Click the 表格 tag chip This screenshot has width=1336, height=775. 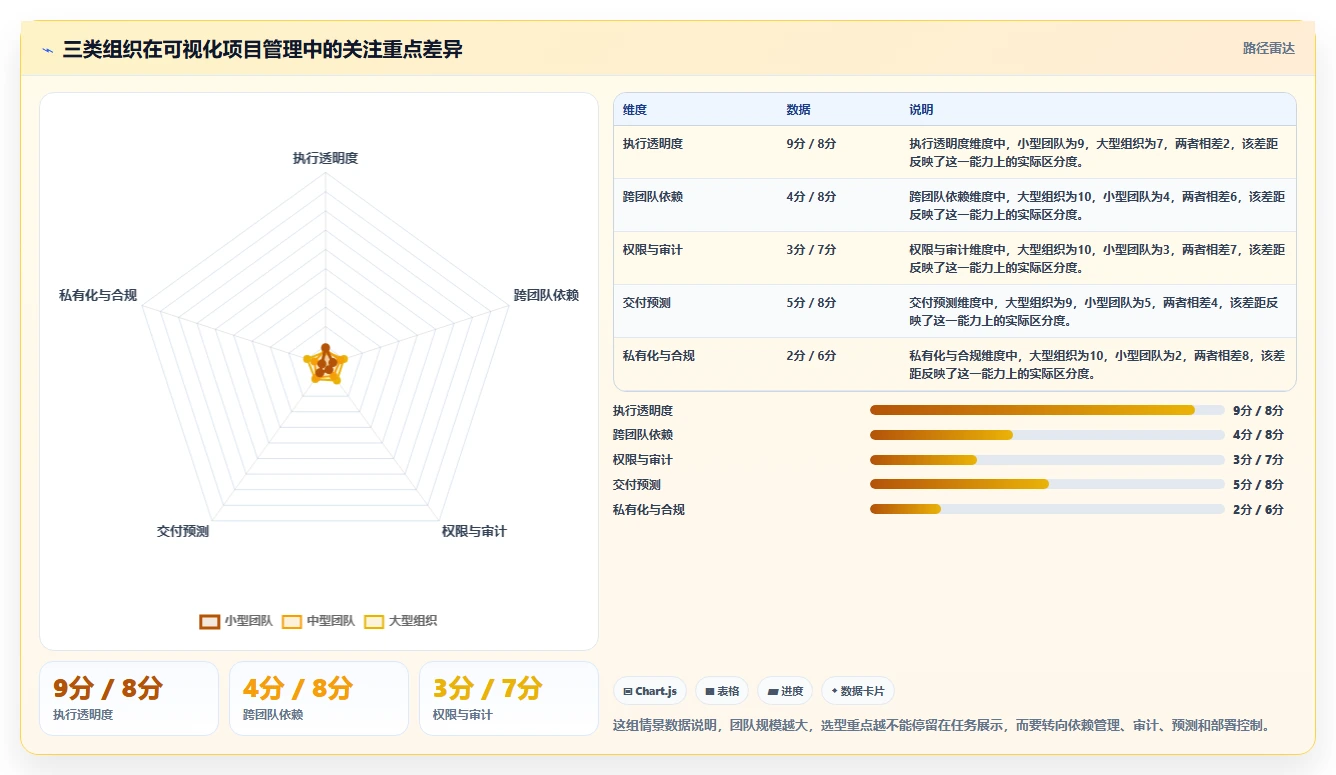coord(722,691)
